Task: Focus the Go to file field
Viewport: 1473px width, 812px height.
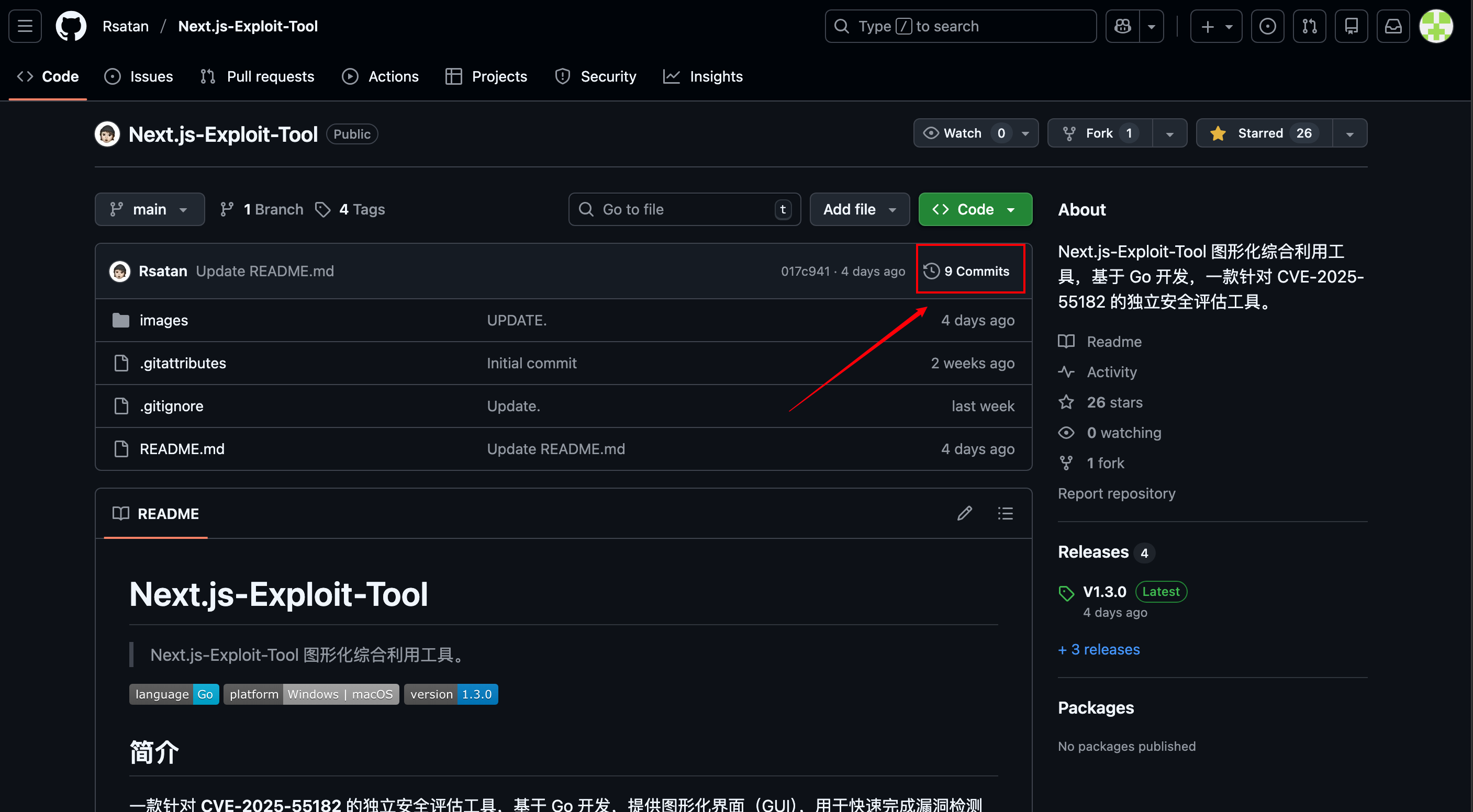Action: tap(684, 209)
